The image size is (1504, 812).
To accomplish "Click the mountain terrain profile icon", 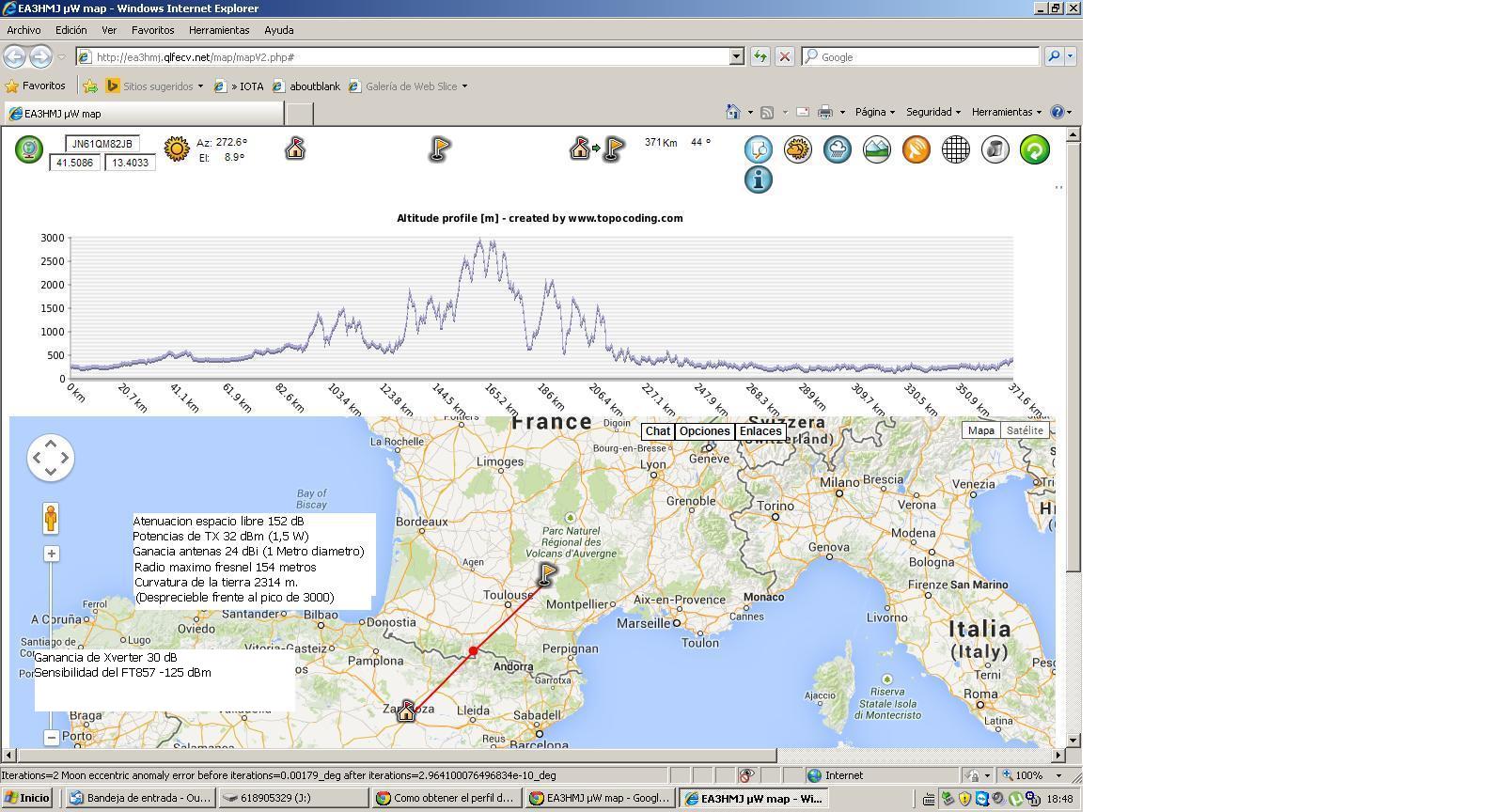I will tap(876, 149).
